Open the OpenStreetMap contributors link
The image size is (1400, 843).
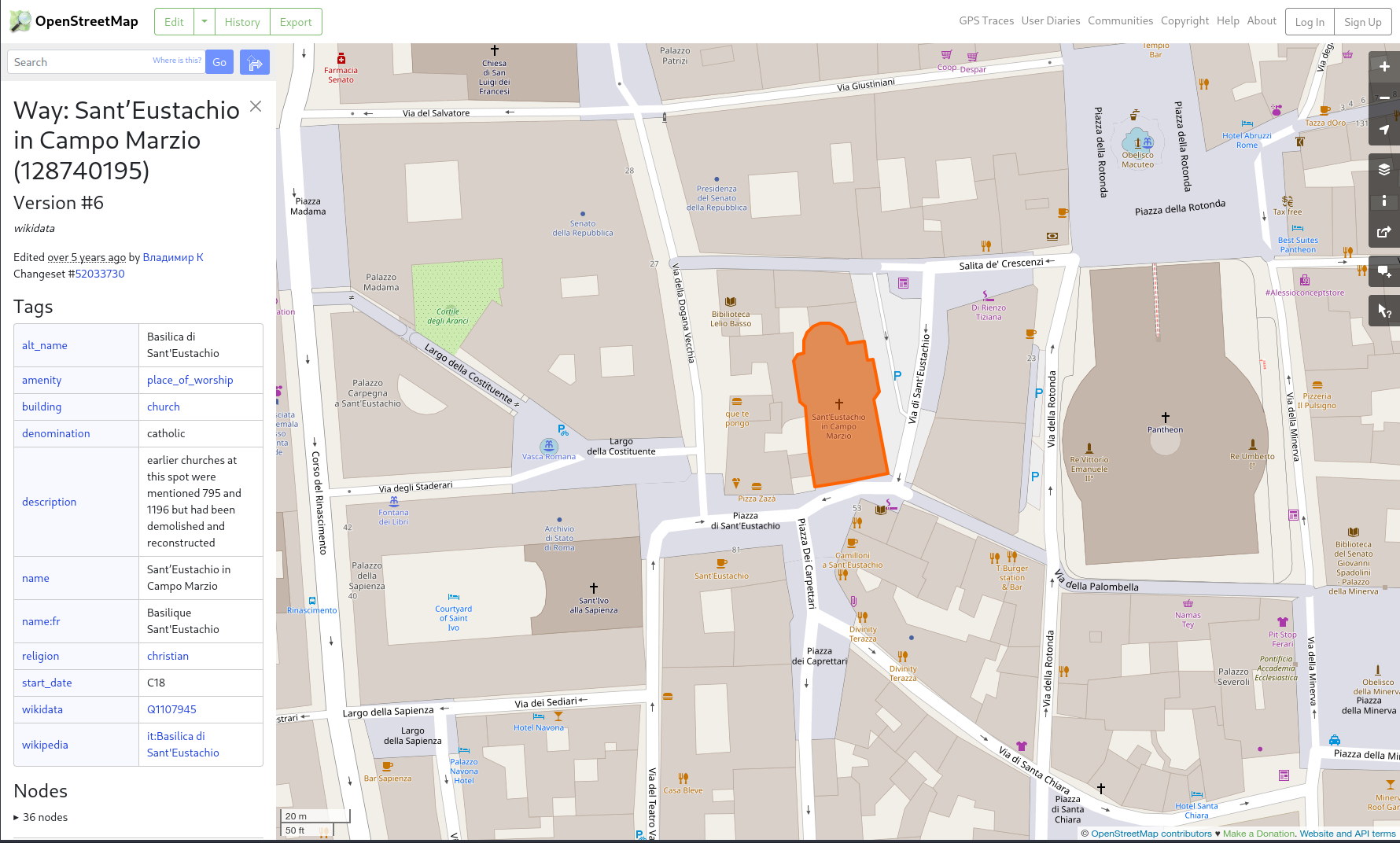click(1151, 834)
